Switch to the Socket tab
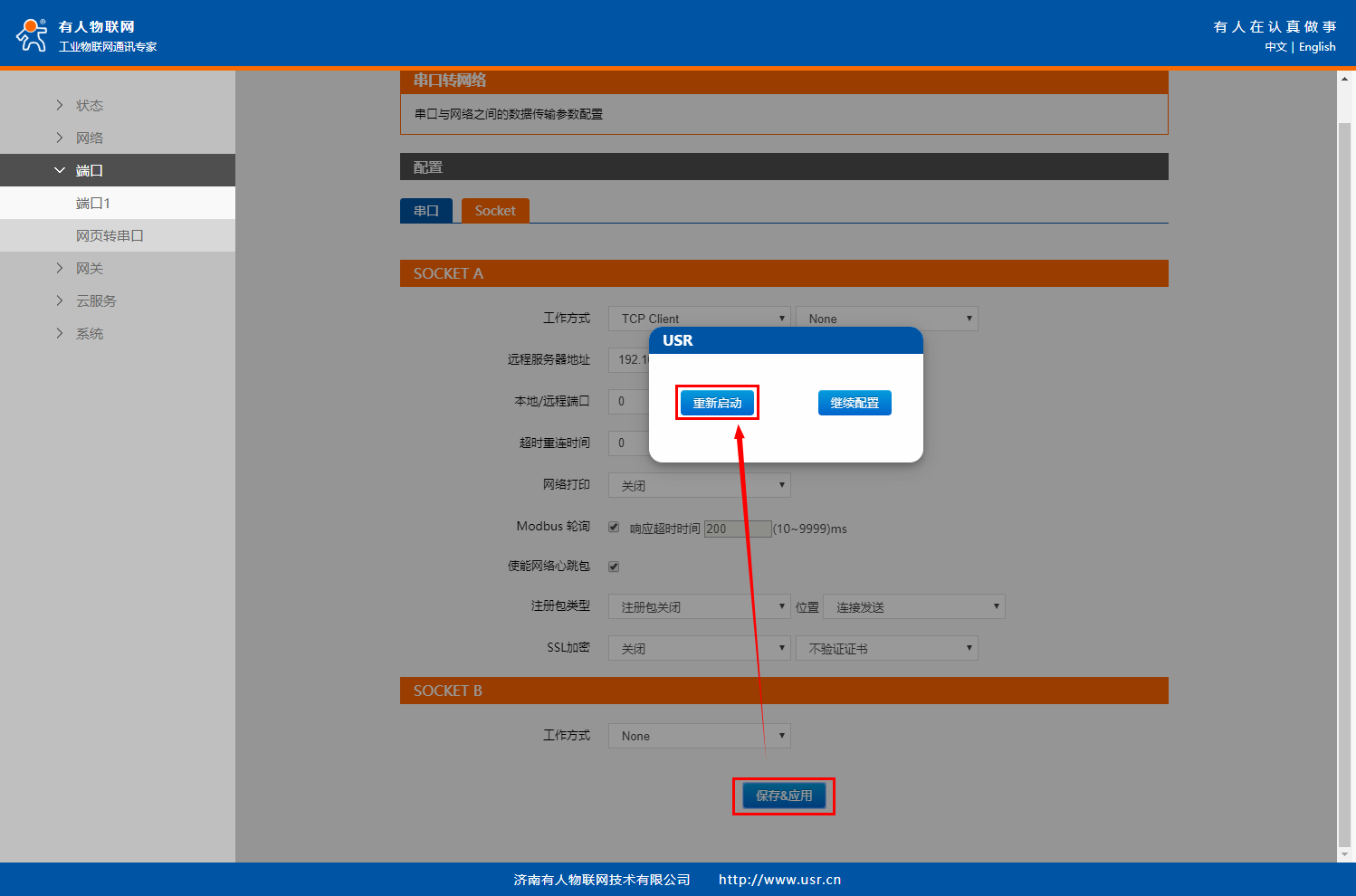This screenshot has width=1356, height=896. click(495, 211)
